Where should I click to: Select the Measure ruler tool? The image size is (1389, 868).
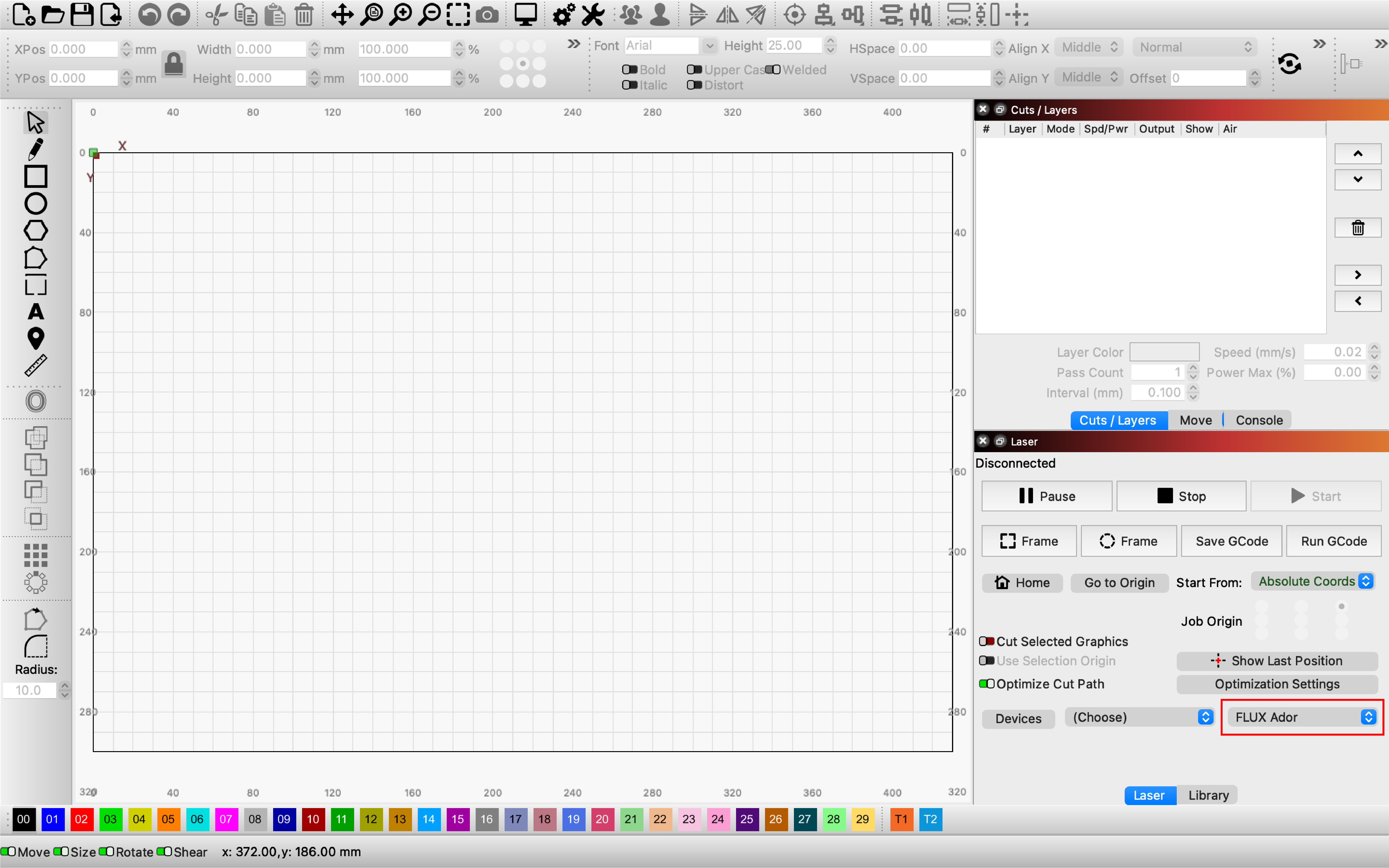pos(36,365)
